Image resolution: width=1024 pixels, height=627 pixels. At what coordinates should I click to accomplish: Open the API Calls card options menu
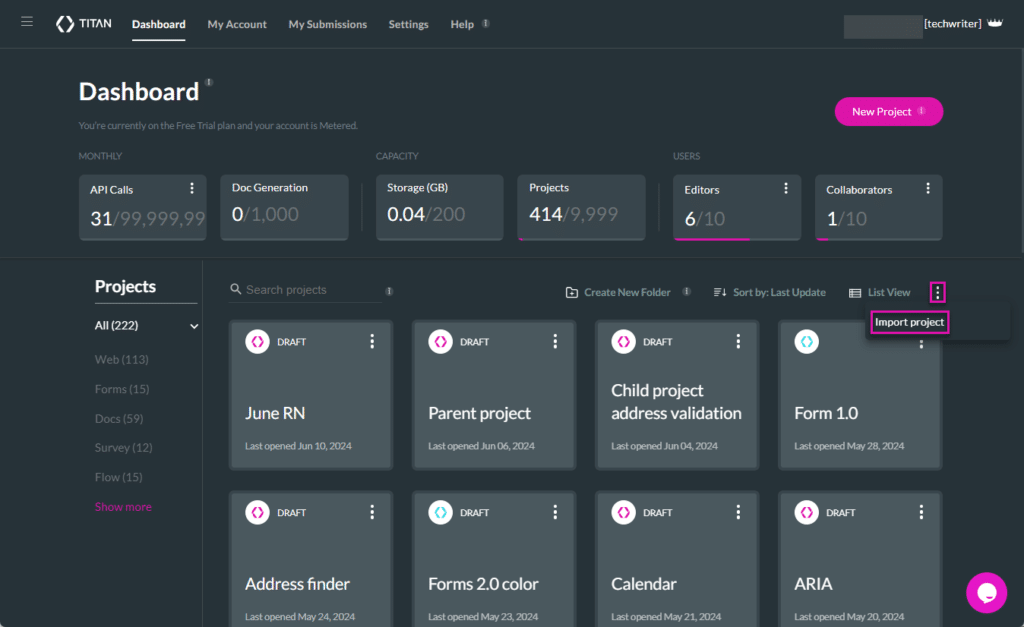pyautogui.click(x=193, y=188)
